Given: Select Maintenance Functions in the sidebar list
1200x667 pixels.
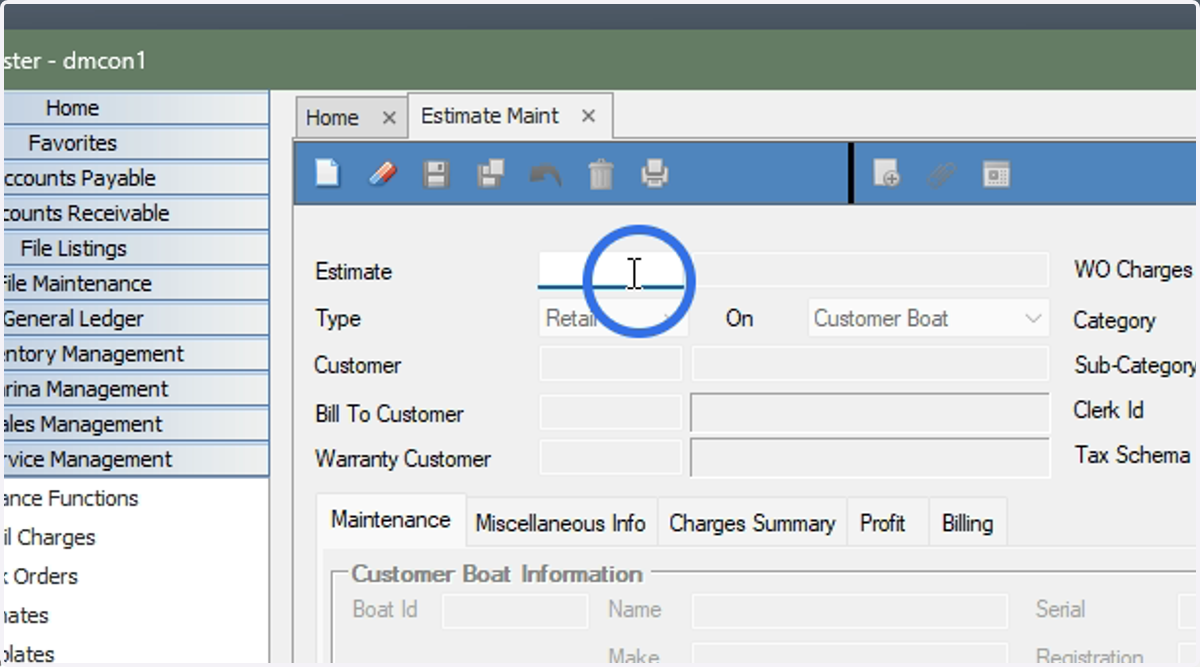Looking at the screenshot, I should click(71, 498).
